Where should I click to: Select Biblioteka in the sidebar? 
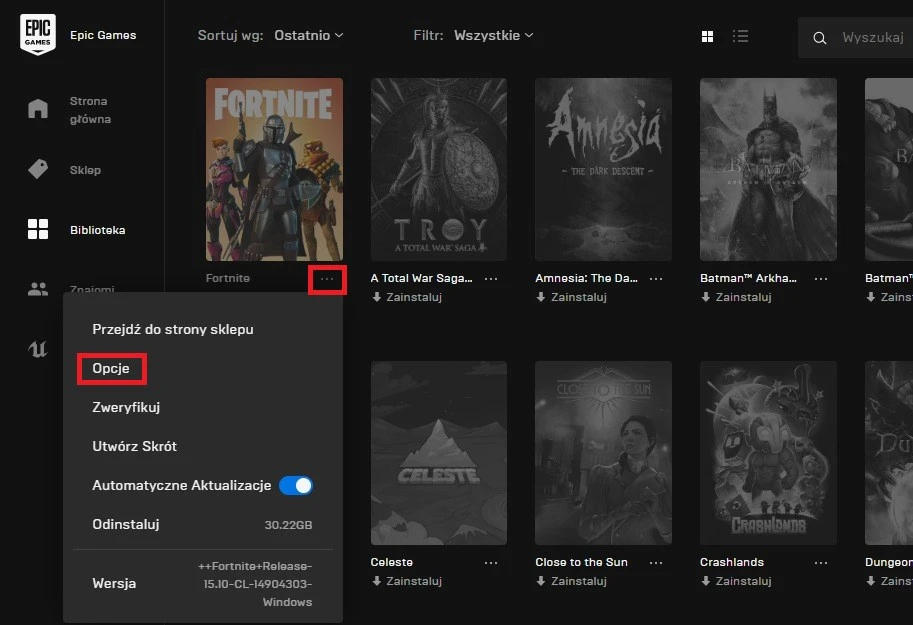(x=38, y=230)
